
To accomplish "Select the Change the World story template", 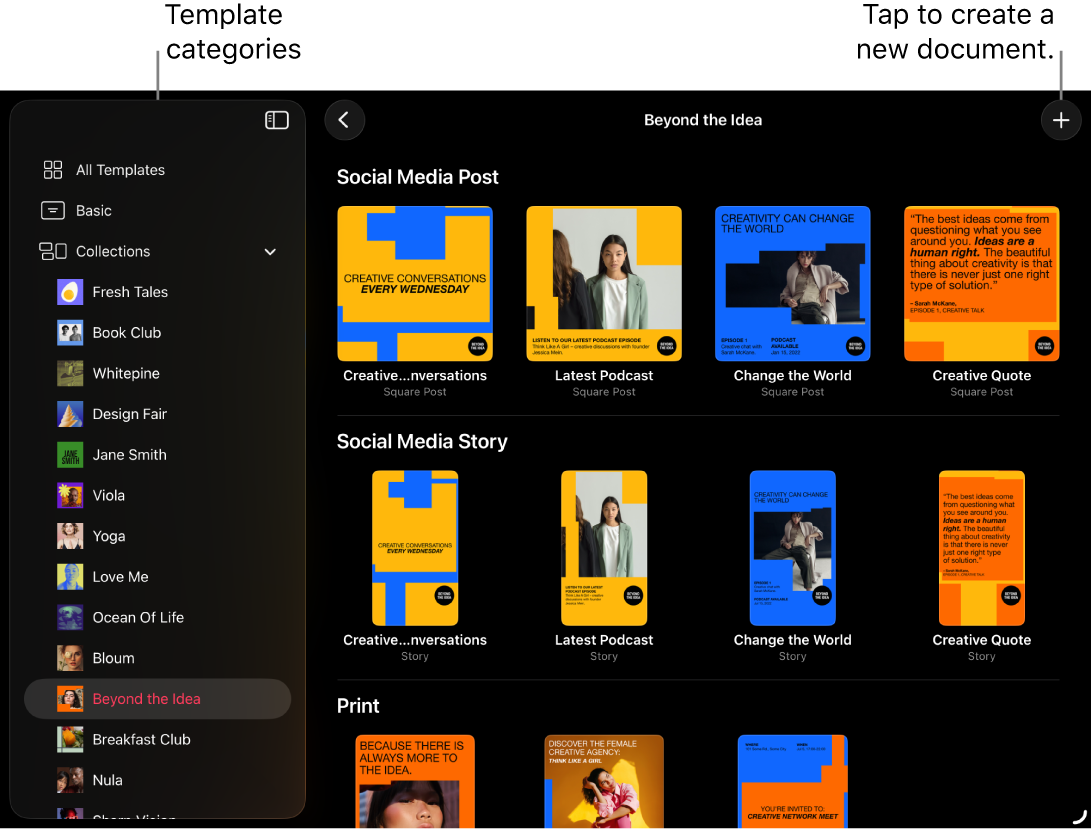I will pyautogui.click(x=793, y=547).
